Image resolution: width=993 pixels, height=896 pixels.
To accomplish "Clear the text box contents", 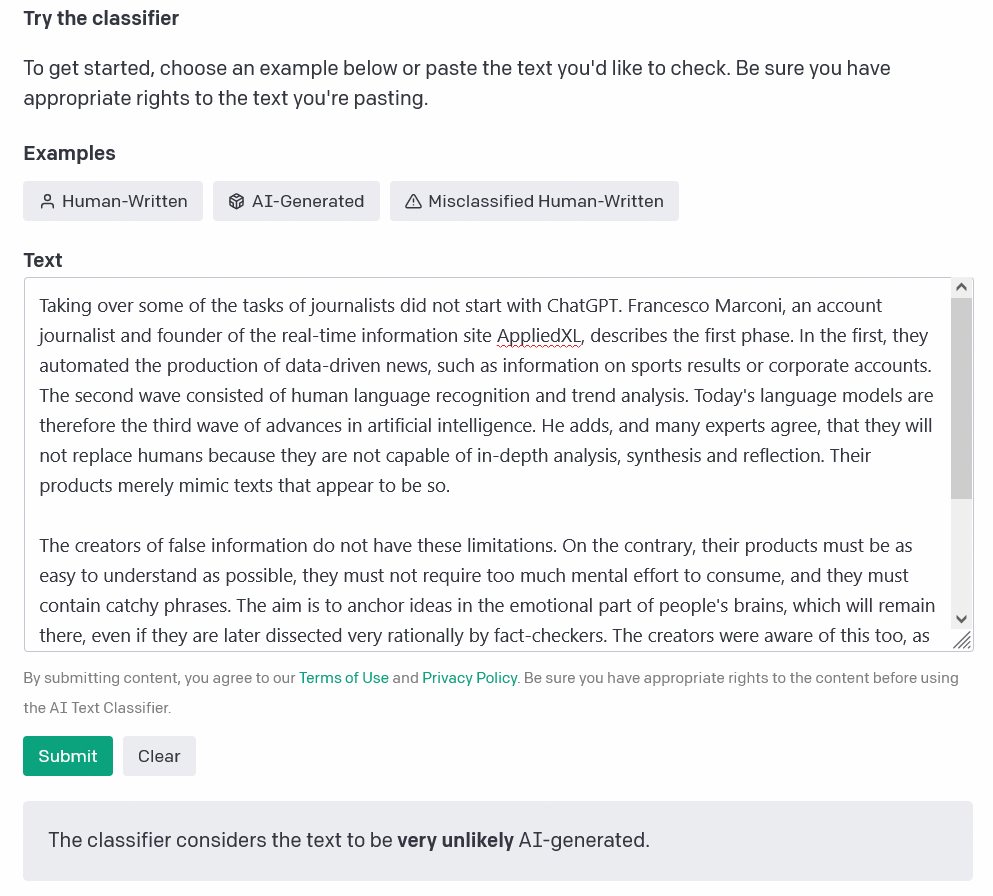I will coord(159,755).
